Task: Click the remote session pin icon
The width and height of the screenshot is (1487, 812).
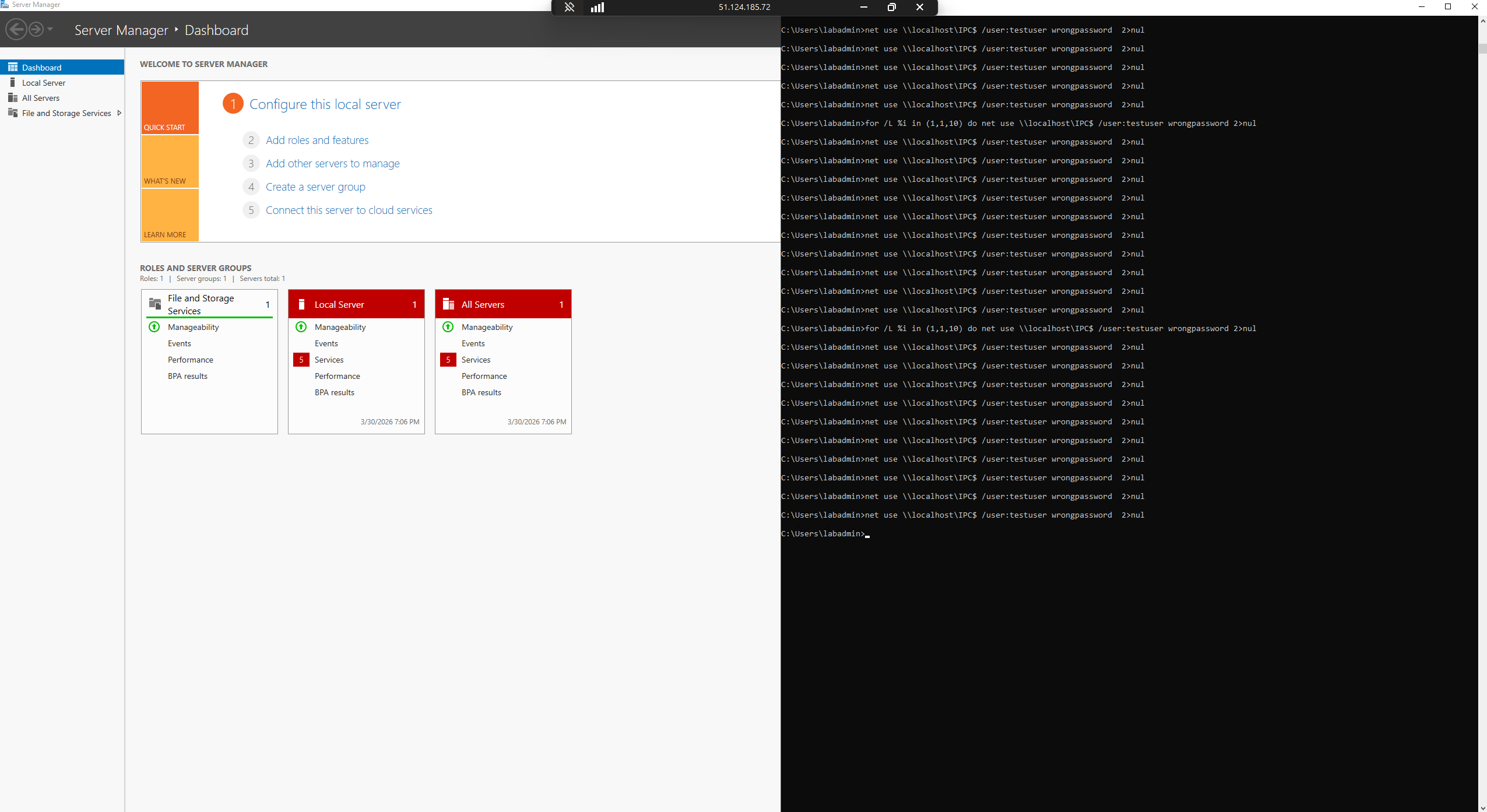Action: pyautogui.click(x=570, y=7)
